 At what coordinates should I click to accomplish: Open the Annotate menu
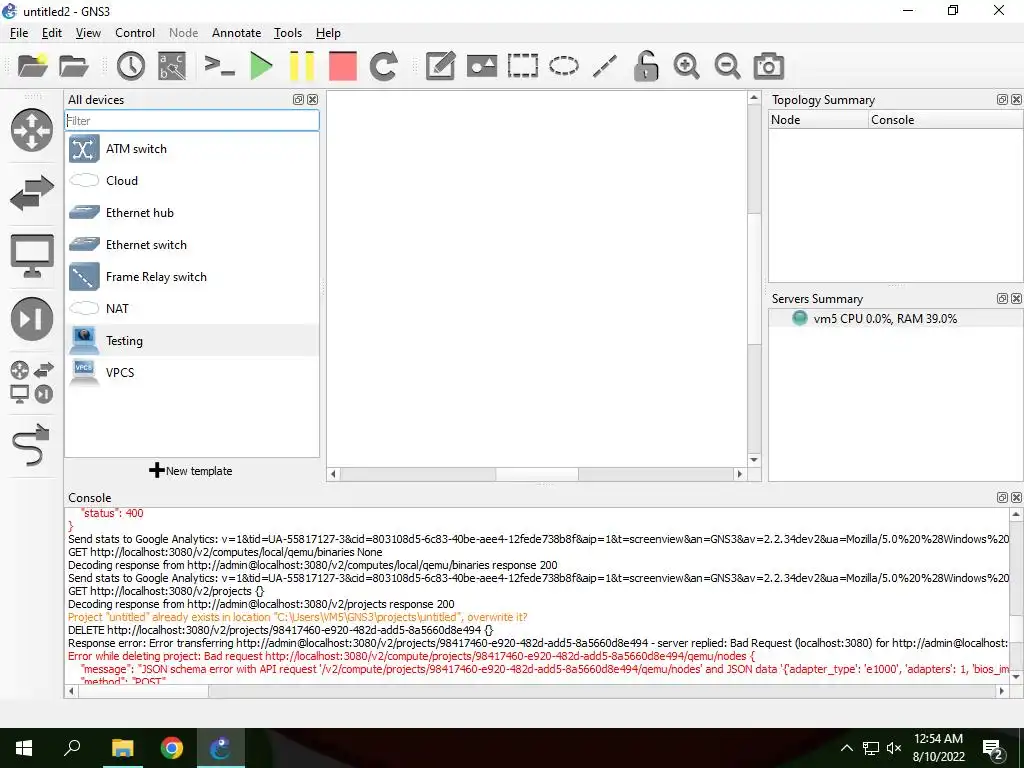pos(236,33)
